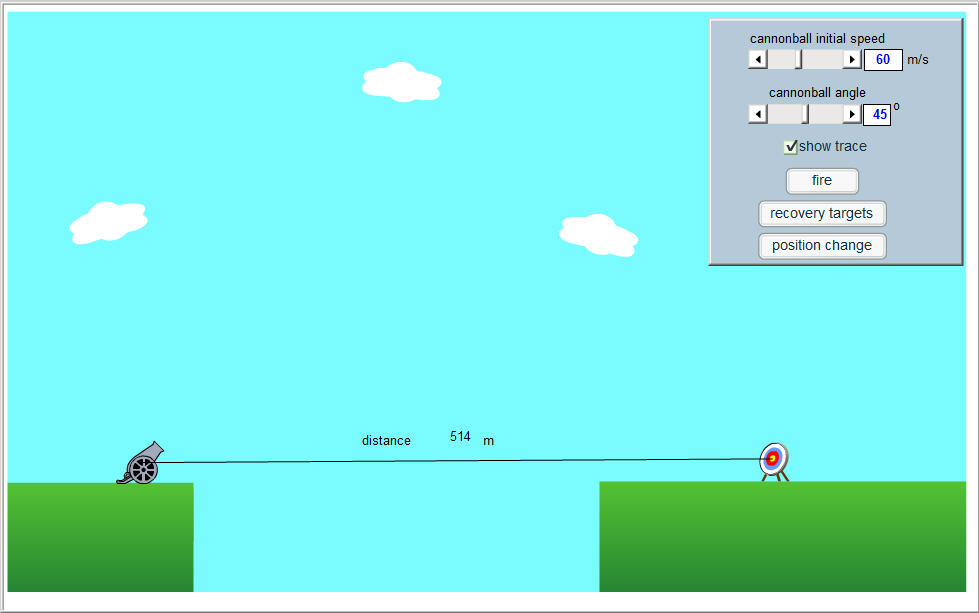Click the recovery targets button
979x613 pixels.
tap(821, 213)
